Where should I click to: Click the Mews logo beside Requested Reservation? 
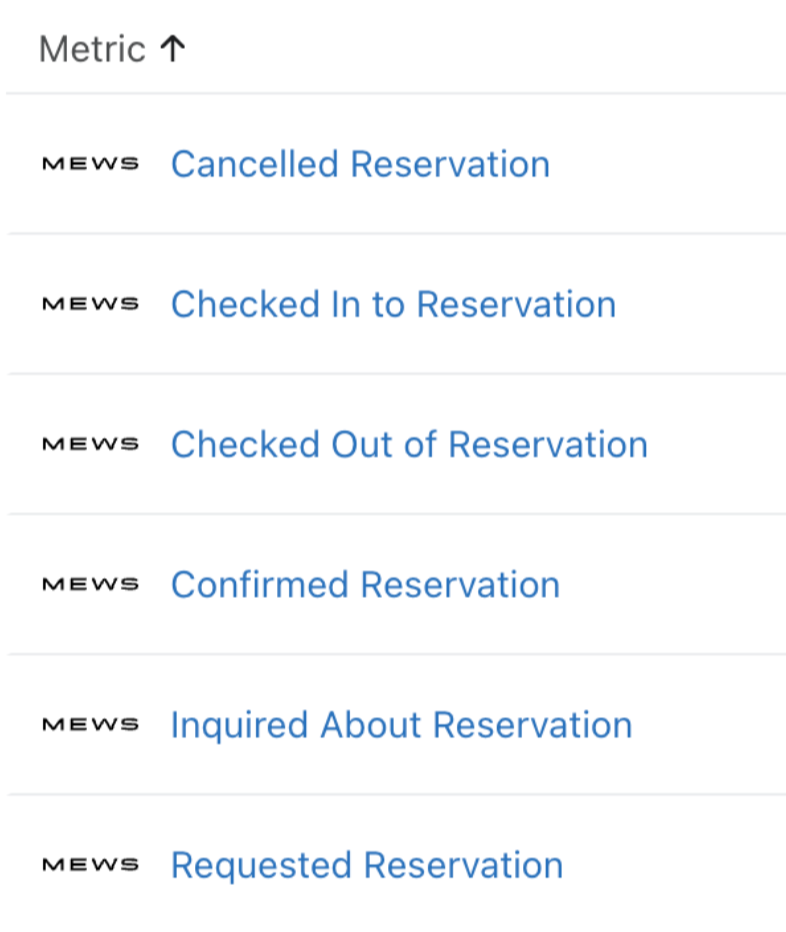click(x=90, y=864)
